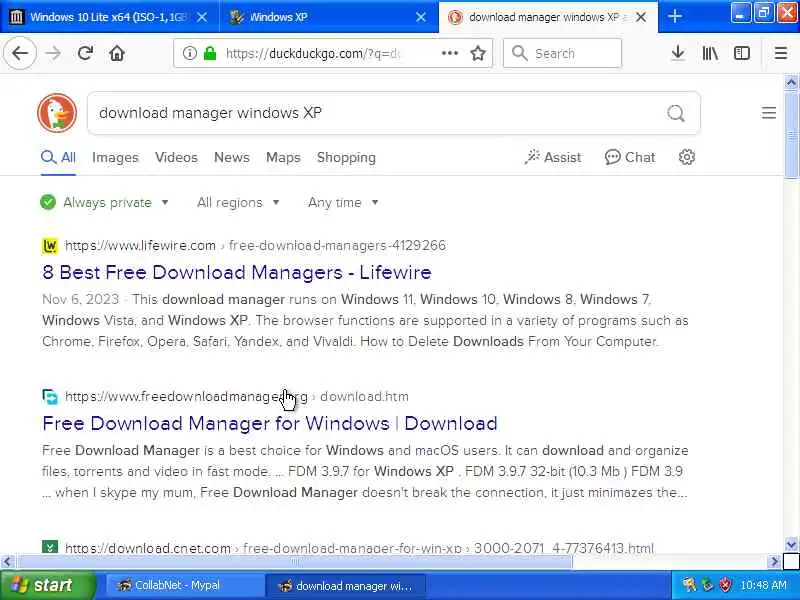This screenshot has height=600, width=800.
Task: Close the Windows XP tab
Action: (x=421, y=17)
